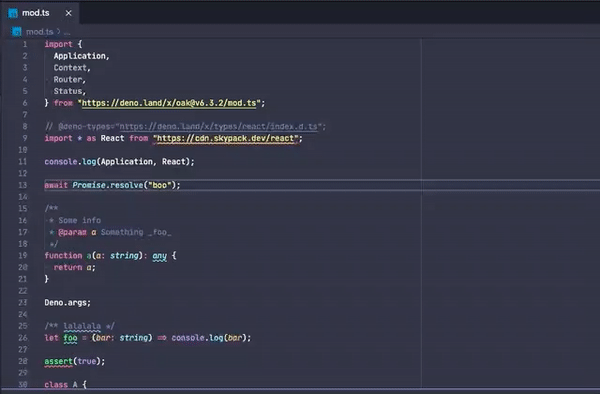Click the 'await' keyword on line 13
The height and width of the screenshot is (394, 600).
pyautogui.click(x=56, y=185)
